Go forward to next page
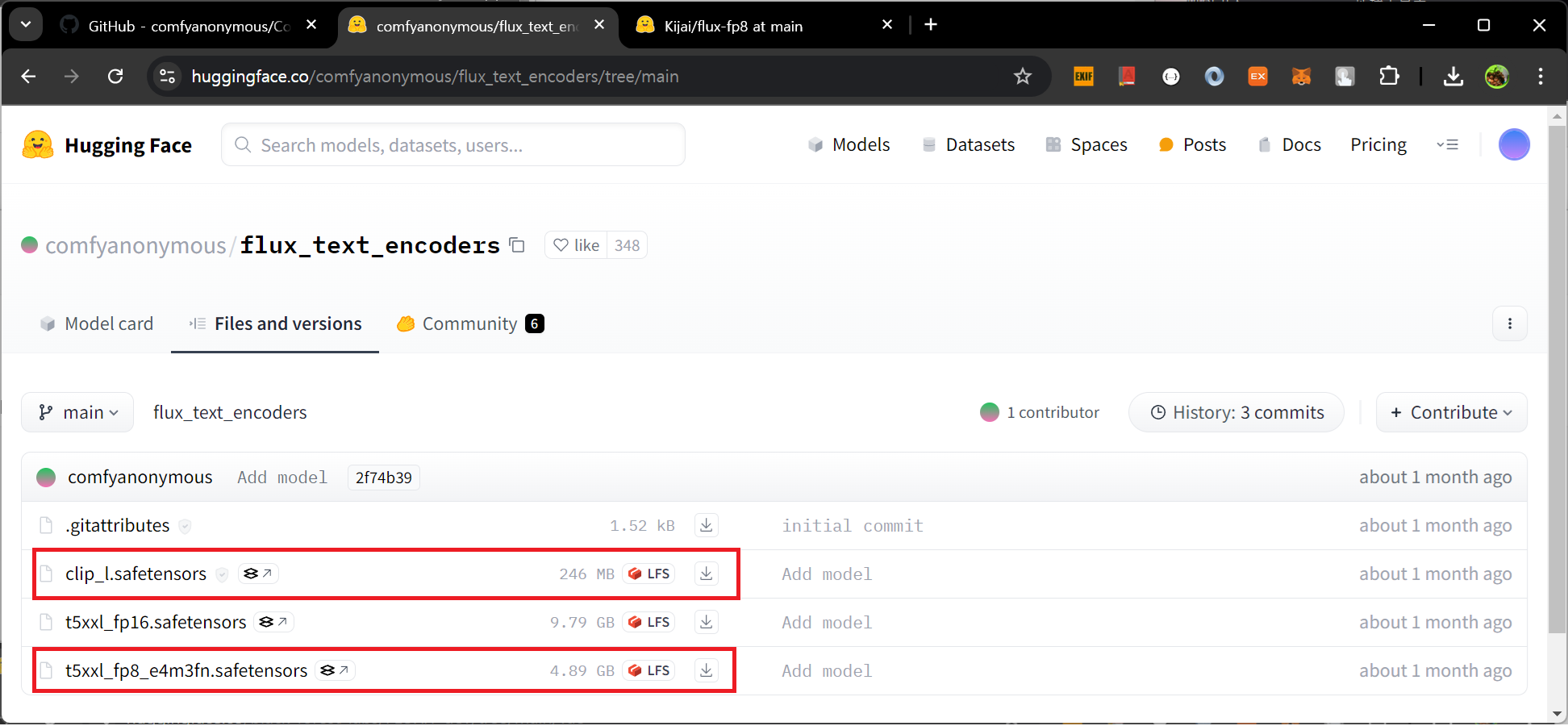 click(72, 77)
